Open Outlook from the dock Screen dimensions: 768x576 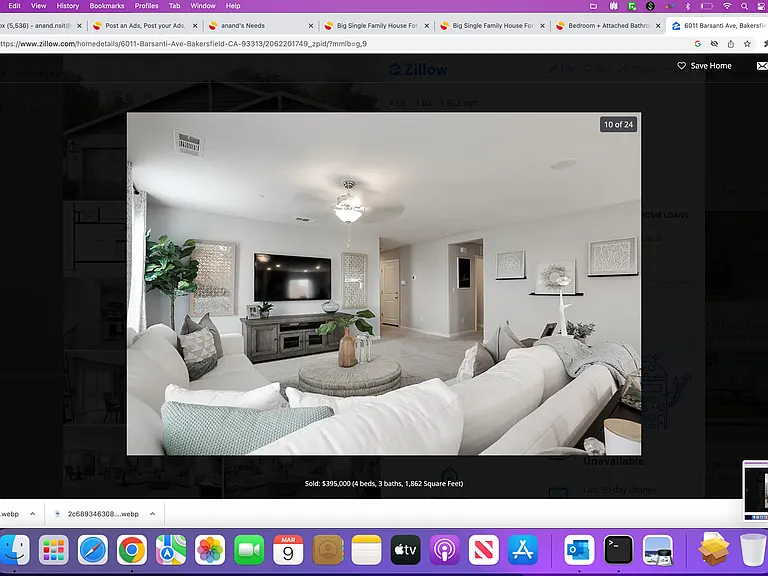click(x=579, y=550)
